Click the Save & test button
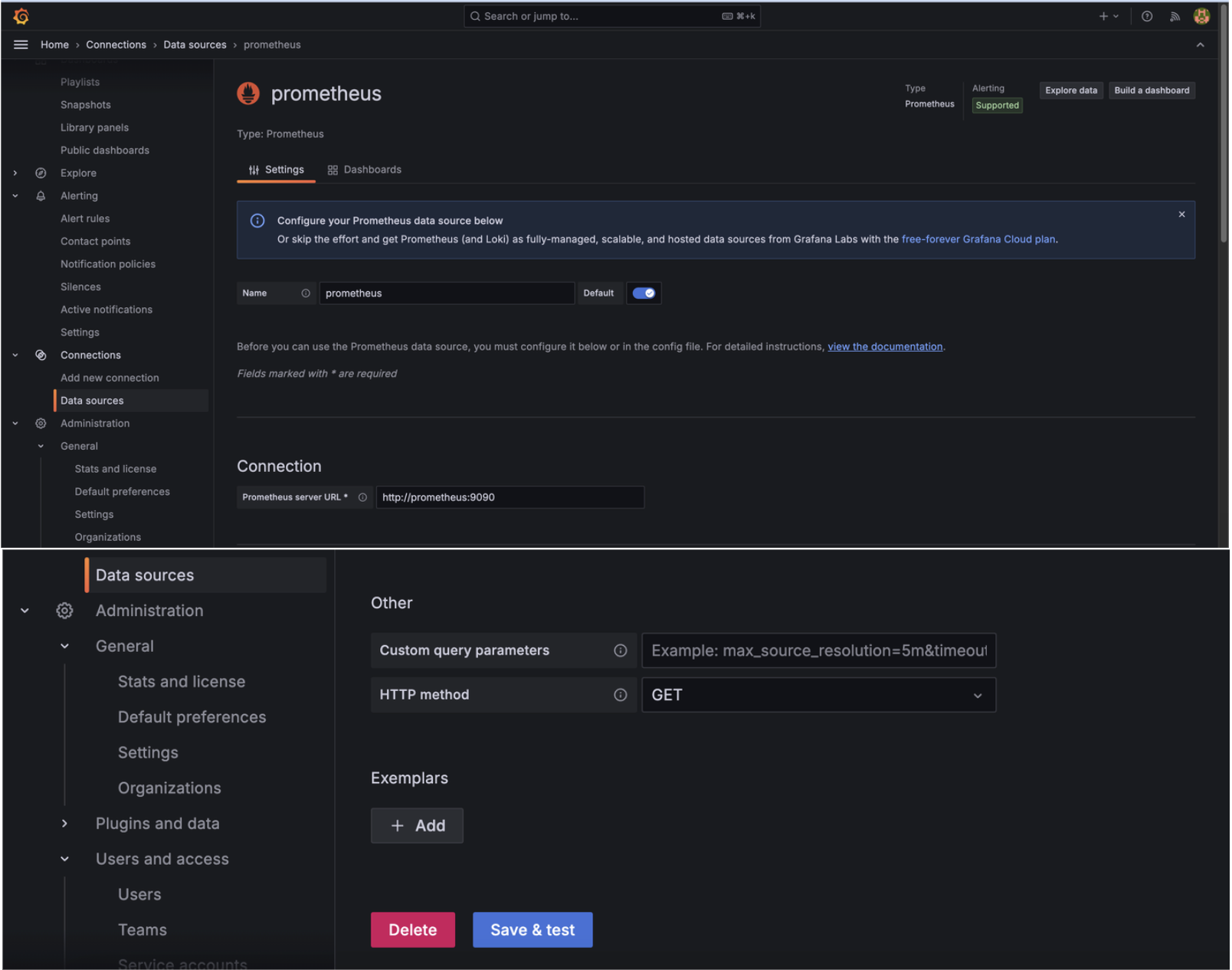The height and width of the screenshot is (970, 1232). pyautogui.click(x=532, y=930)
